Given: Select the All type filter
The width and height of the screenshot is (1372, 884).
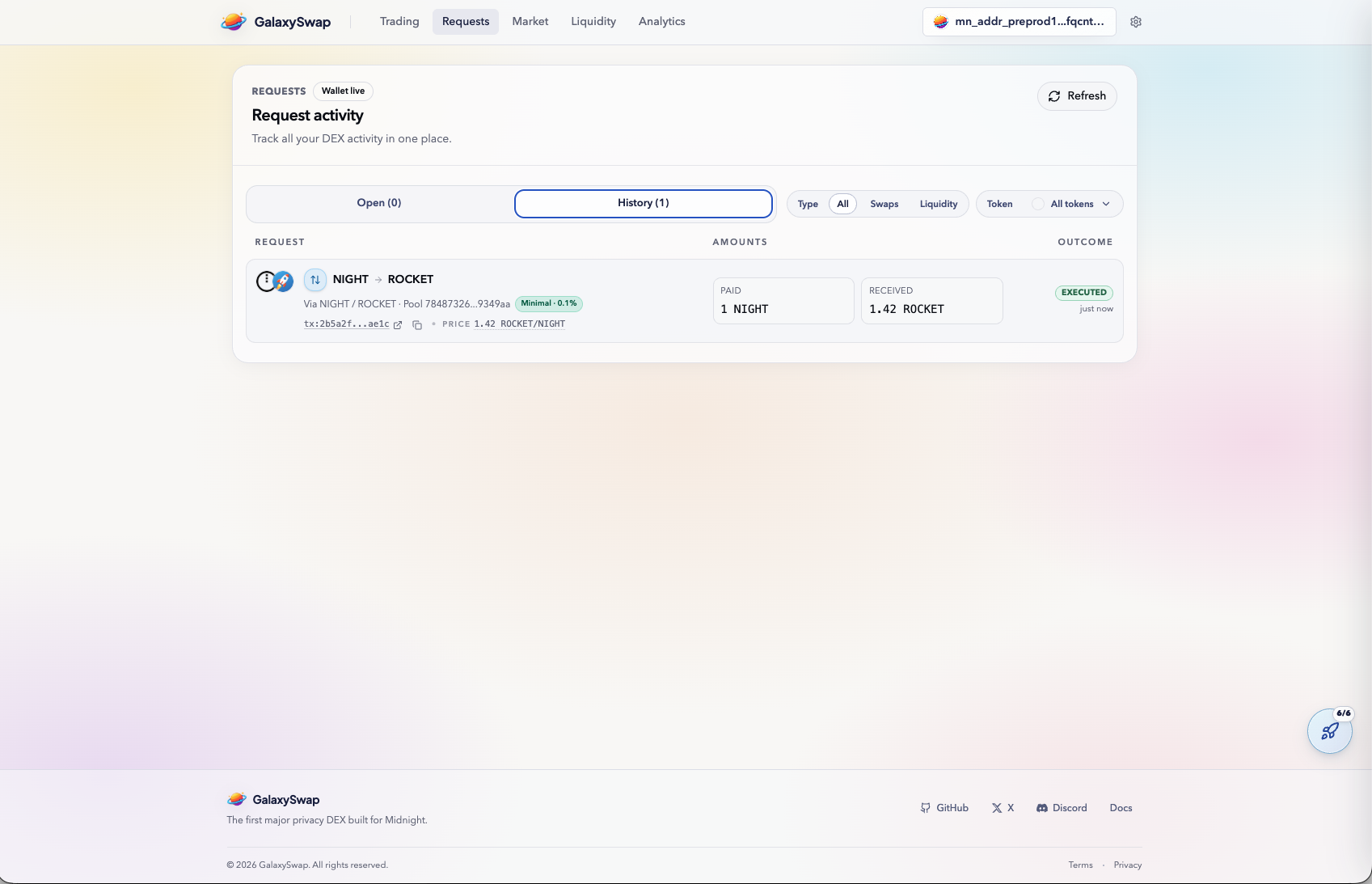Looking at the screenshot, I should point(842,204).
